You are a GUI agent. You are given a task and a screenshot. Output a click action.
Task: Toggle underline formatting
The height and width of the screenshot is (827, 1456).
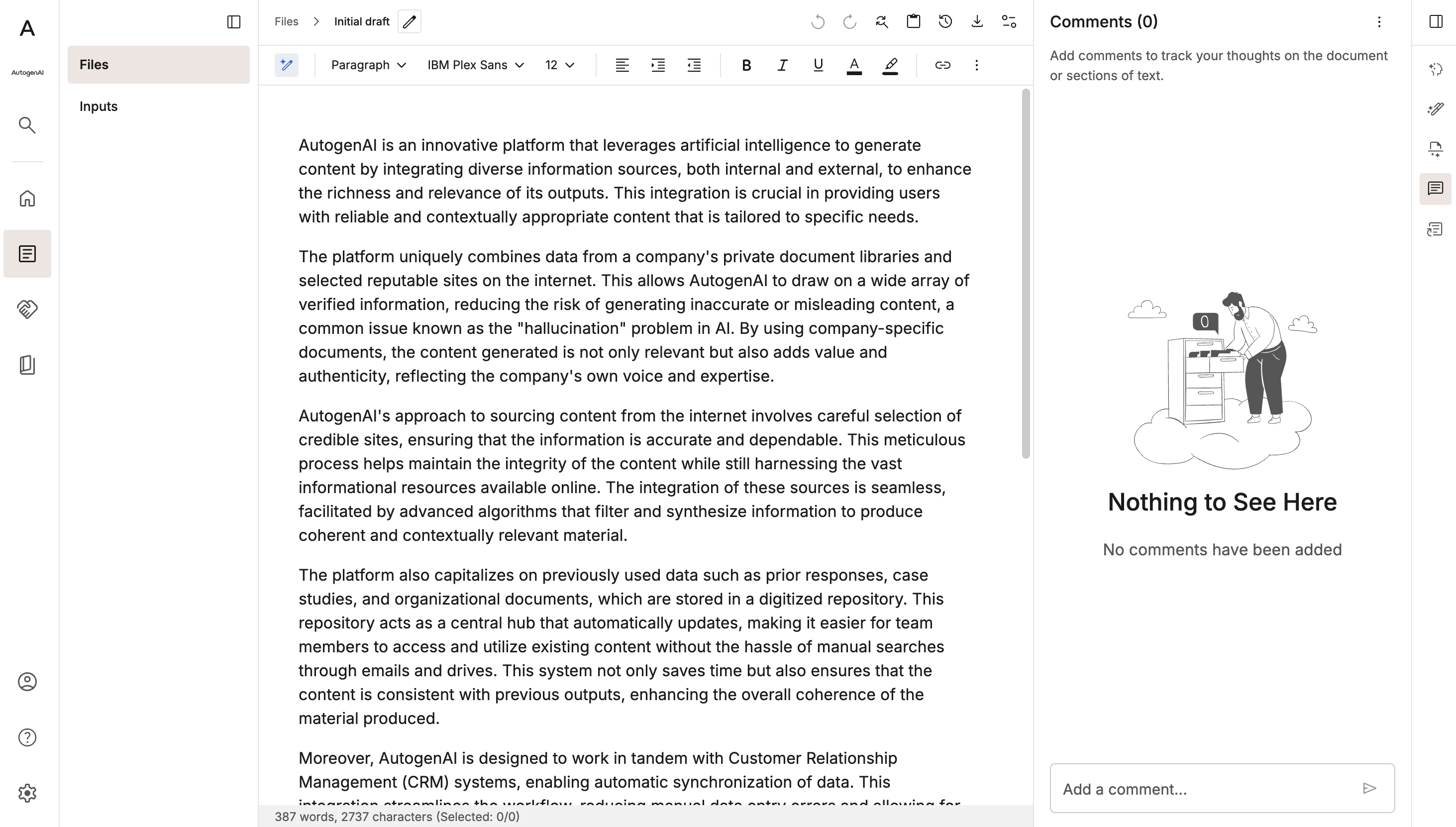(x=818, y=65)
